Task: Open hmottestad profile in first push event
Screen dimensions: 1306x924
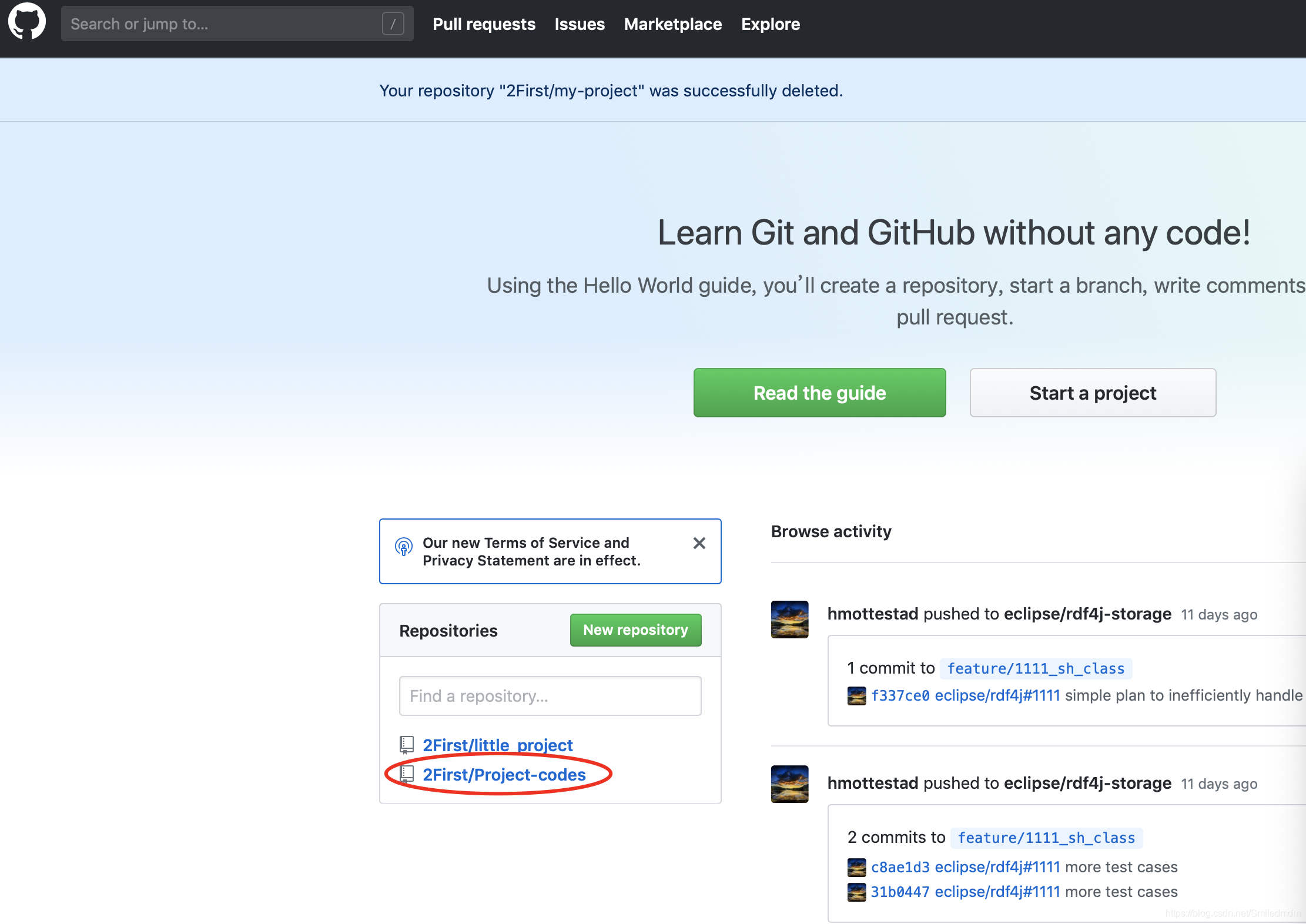Action: tap(872, 614)
